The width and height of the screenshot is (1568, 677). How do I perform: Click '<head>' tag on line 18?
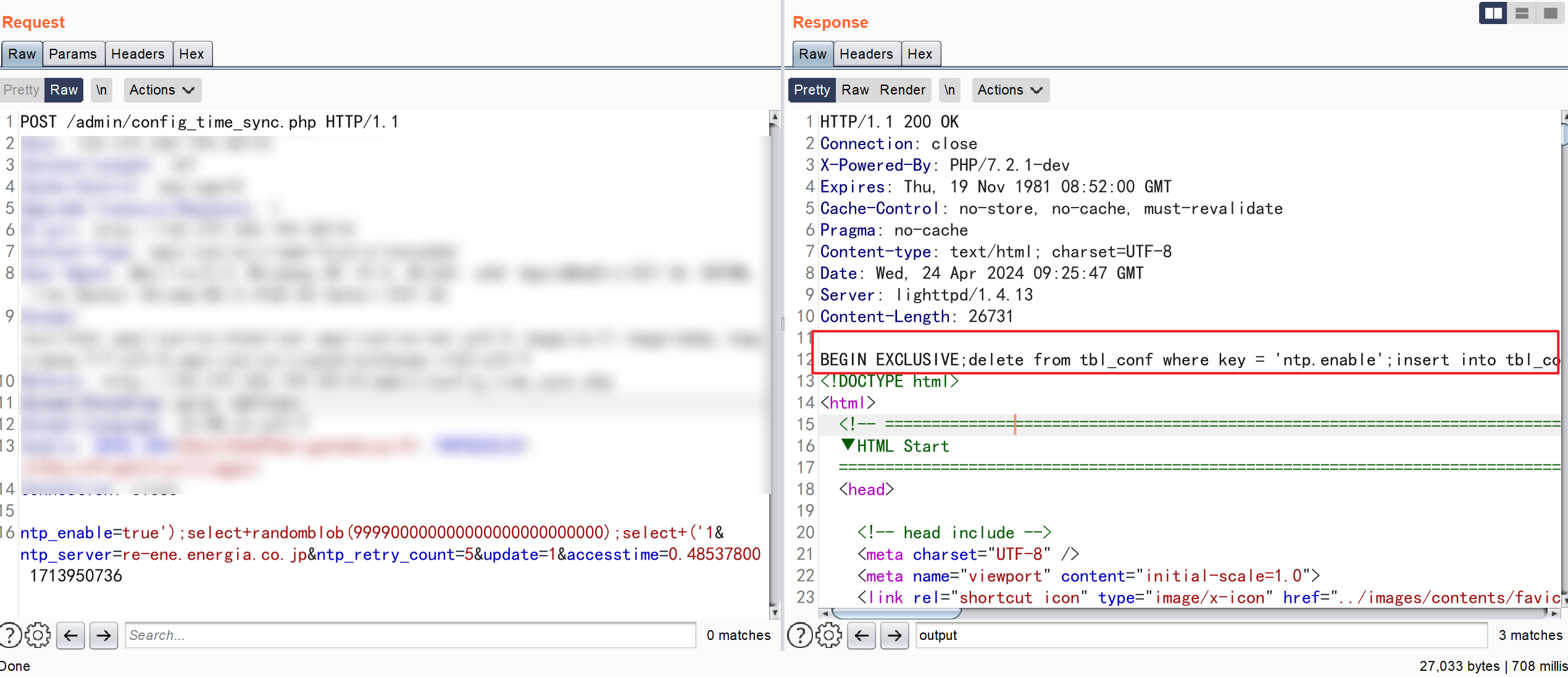click(866, 489)
